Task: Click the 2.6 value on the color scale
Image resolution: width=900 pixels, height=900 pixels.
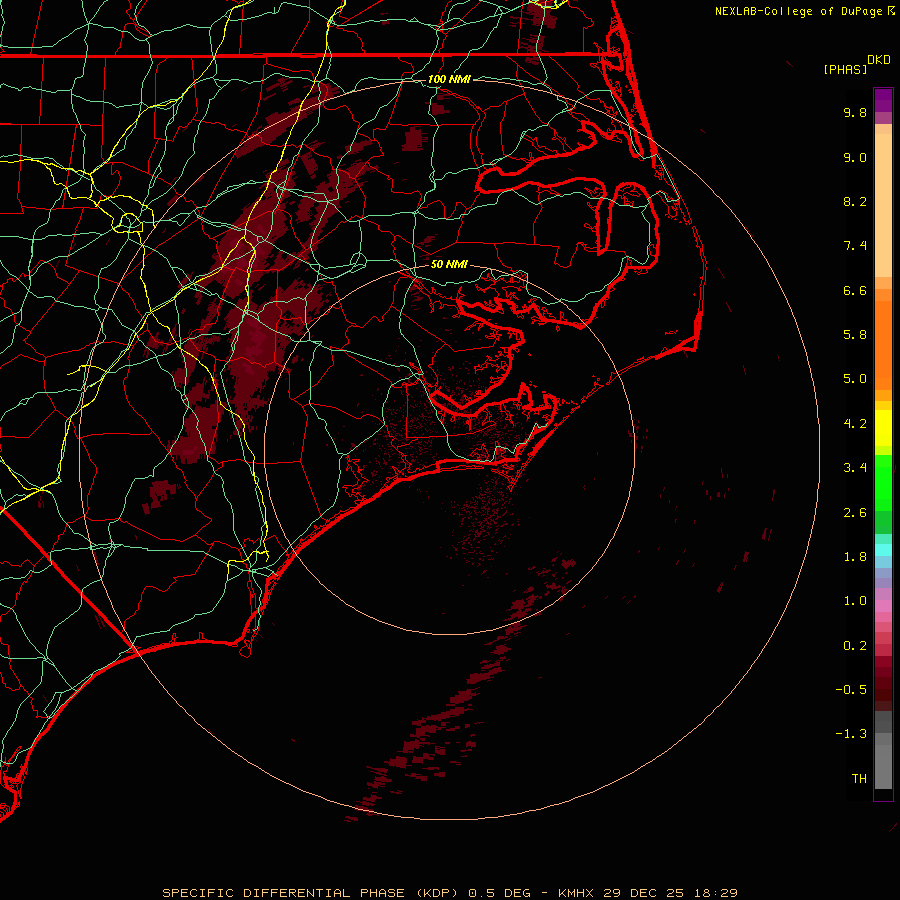Action: [x=855, y=513]
